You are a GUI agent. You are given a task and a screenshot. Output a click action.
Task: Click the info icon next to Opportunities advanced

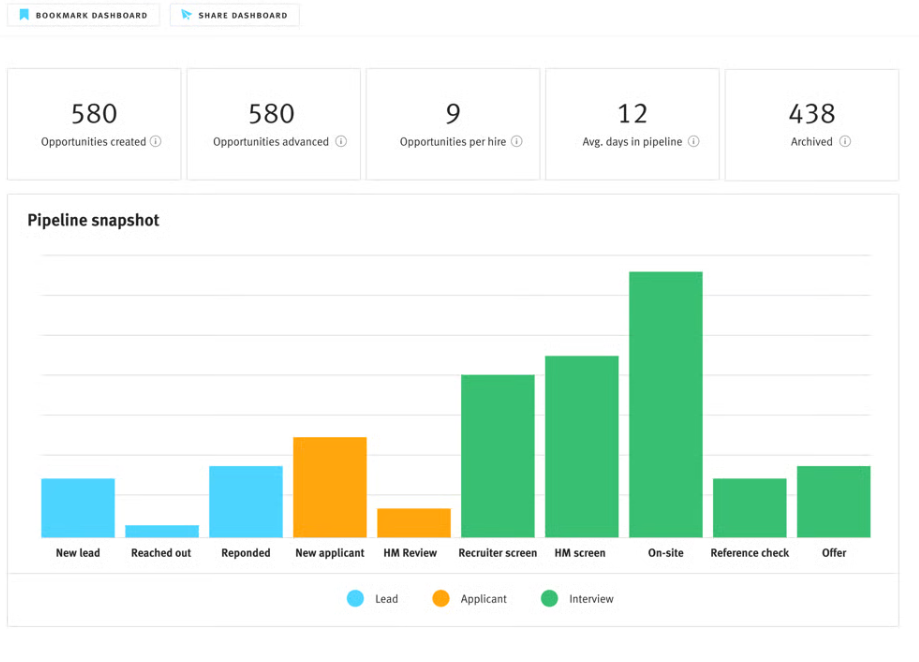pos(340,141)
